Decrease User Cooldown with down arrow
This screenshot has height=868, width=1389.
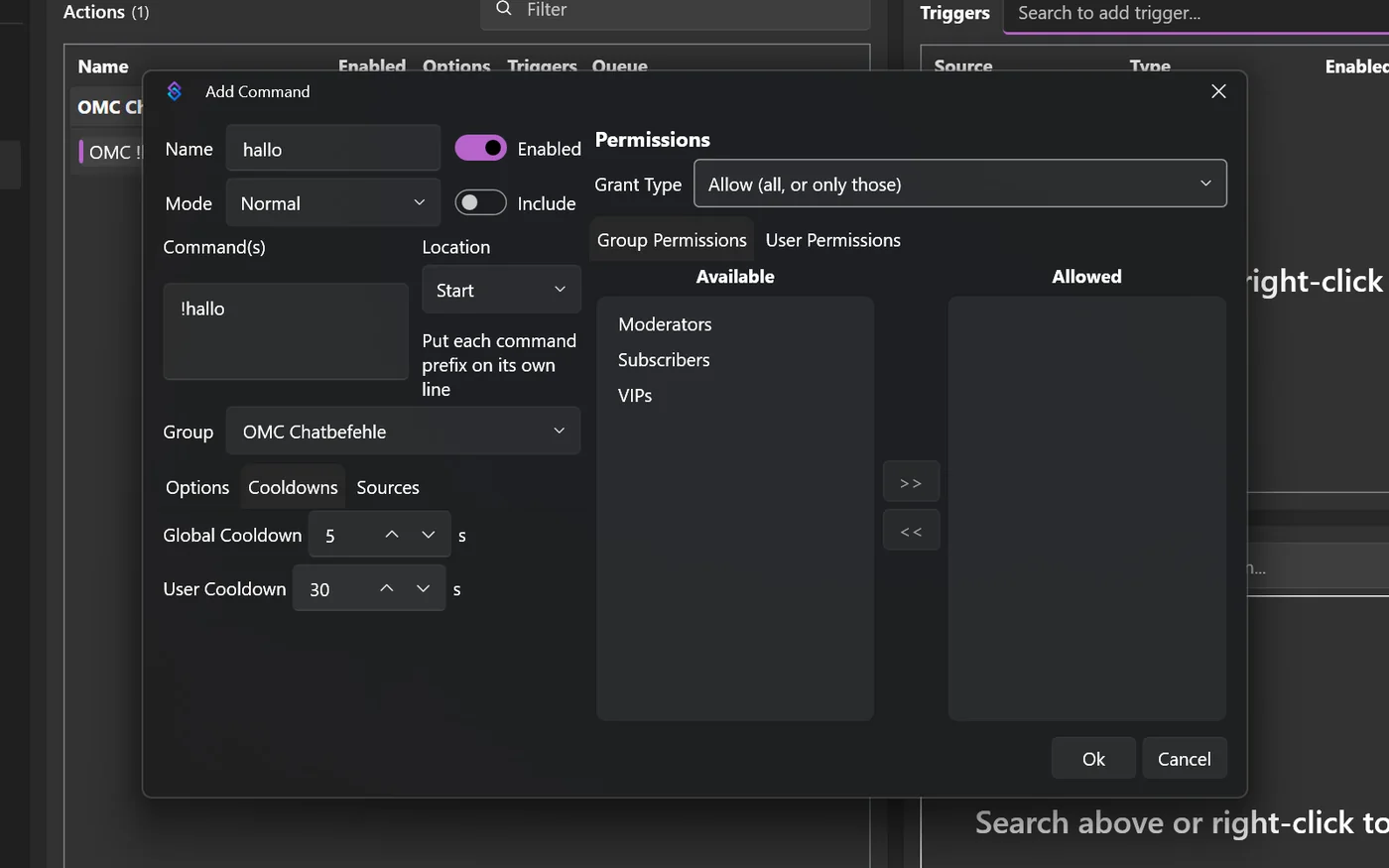(424, 588)
